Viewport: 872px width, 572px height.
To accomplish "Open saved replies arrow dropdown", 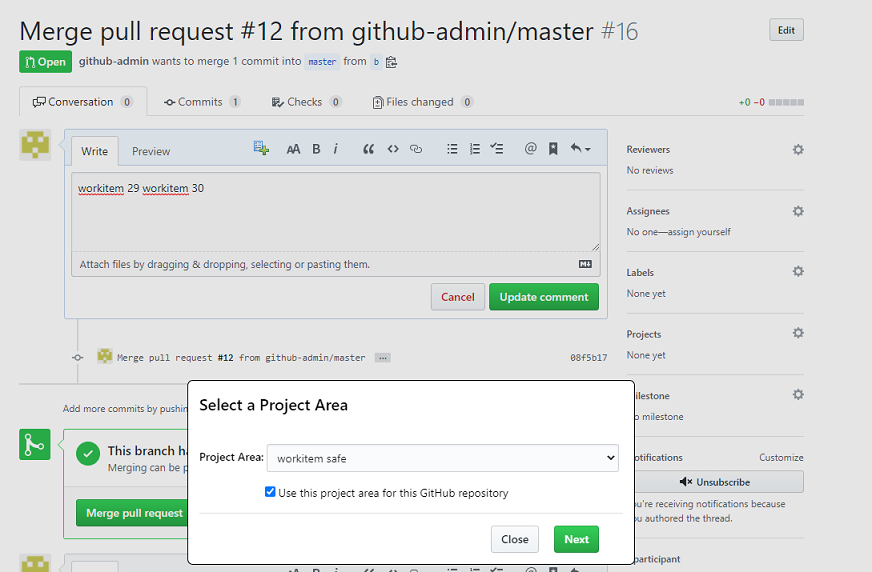I will 581,148.
